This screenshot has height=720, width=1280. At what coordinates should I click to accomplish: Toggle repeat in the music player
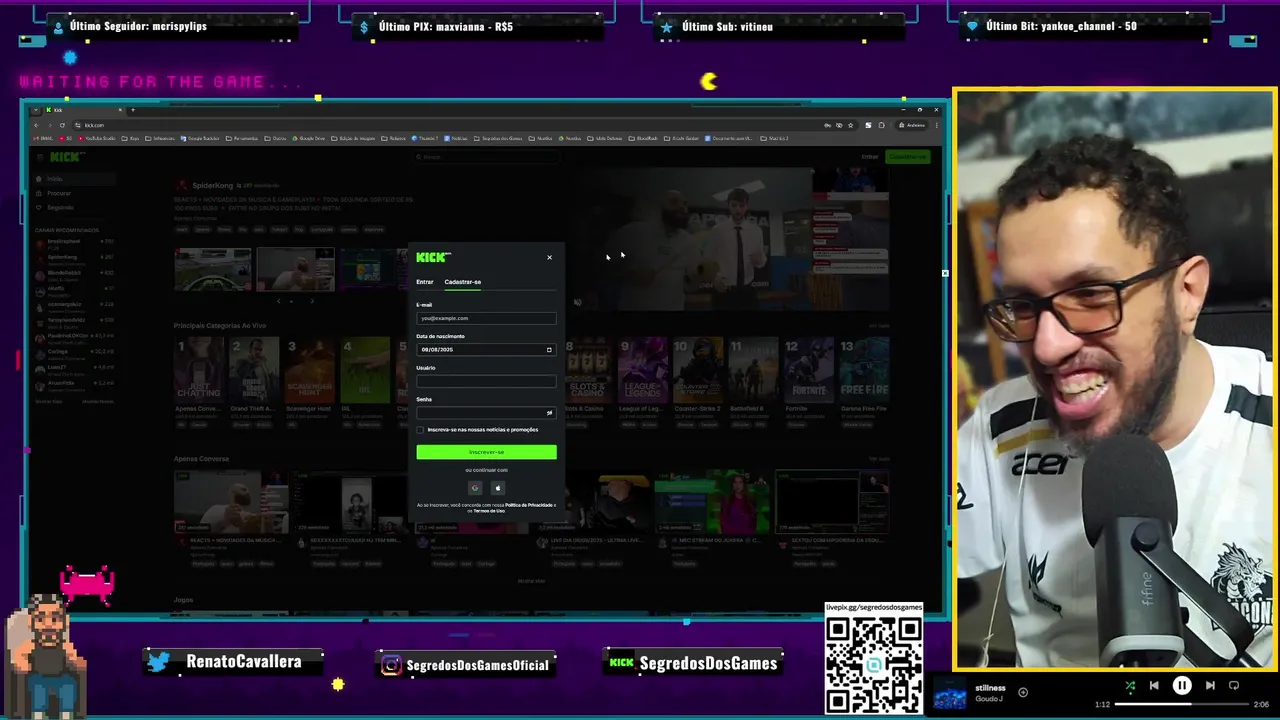1234,686
